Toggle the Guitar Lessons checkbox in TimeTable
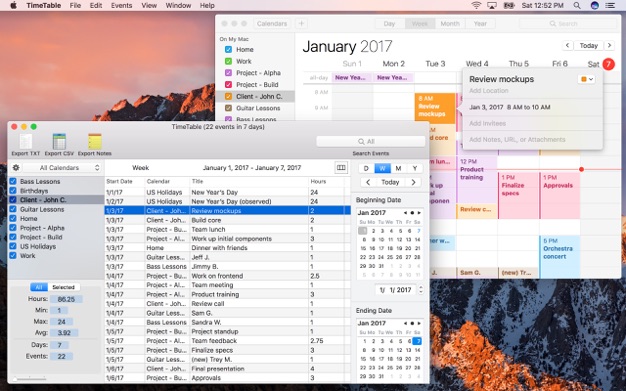626x391 pixels. [x=13, y=209]
